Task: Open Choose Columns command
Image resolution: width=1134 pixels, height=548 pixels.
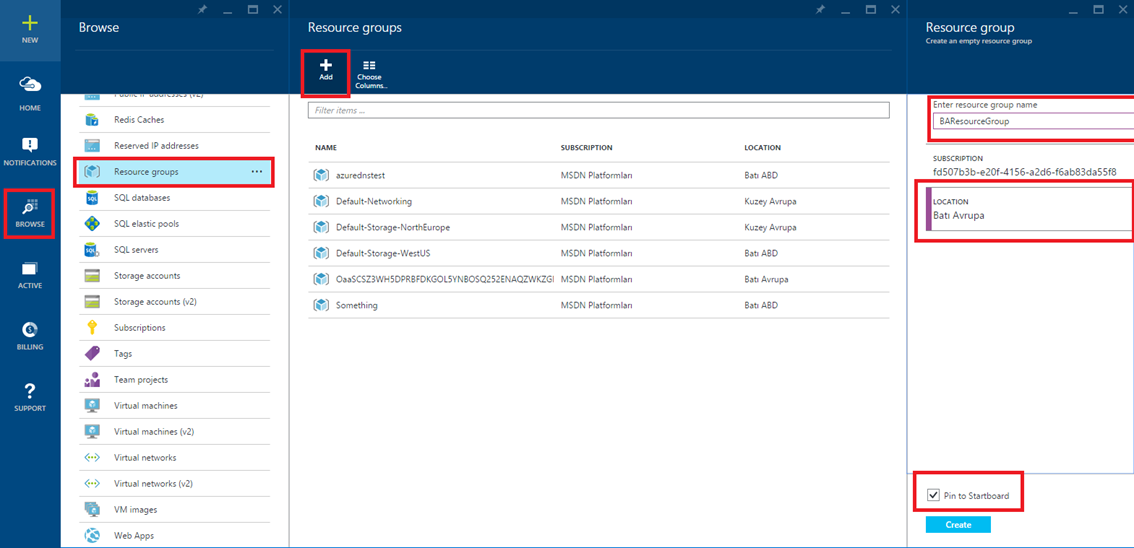Action: coord(372,74)
